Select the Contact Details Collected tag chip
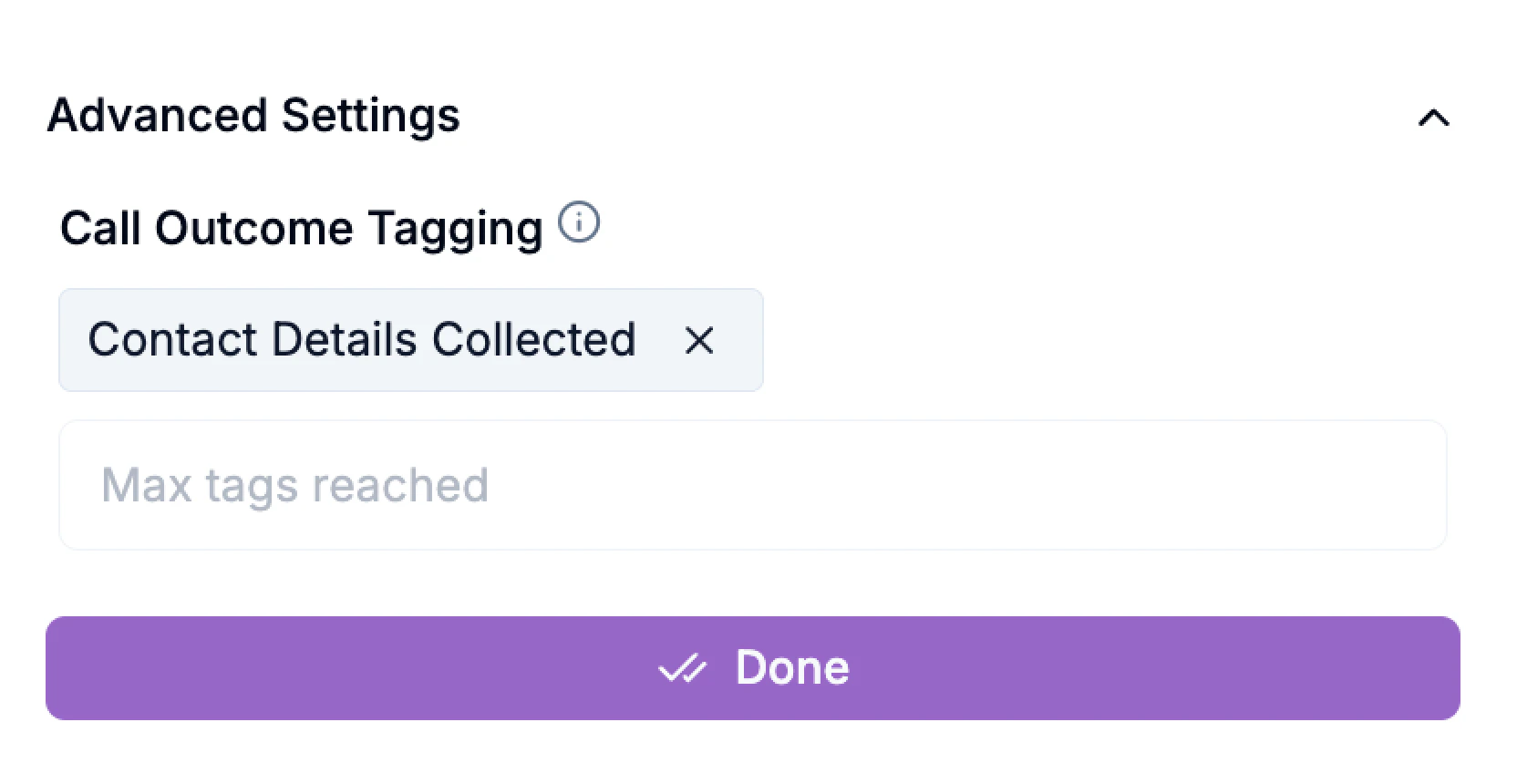Viewport: 1517px width, 784px height. click(365, 340)
